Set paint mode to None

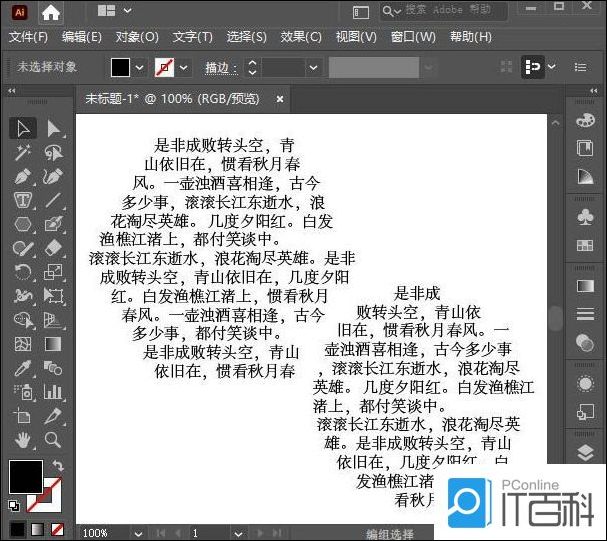[58, 529]
